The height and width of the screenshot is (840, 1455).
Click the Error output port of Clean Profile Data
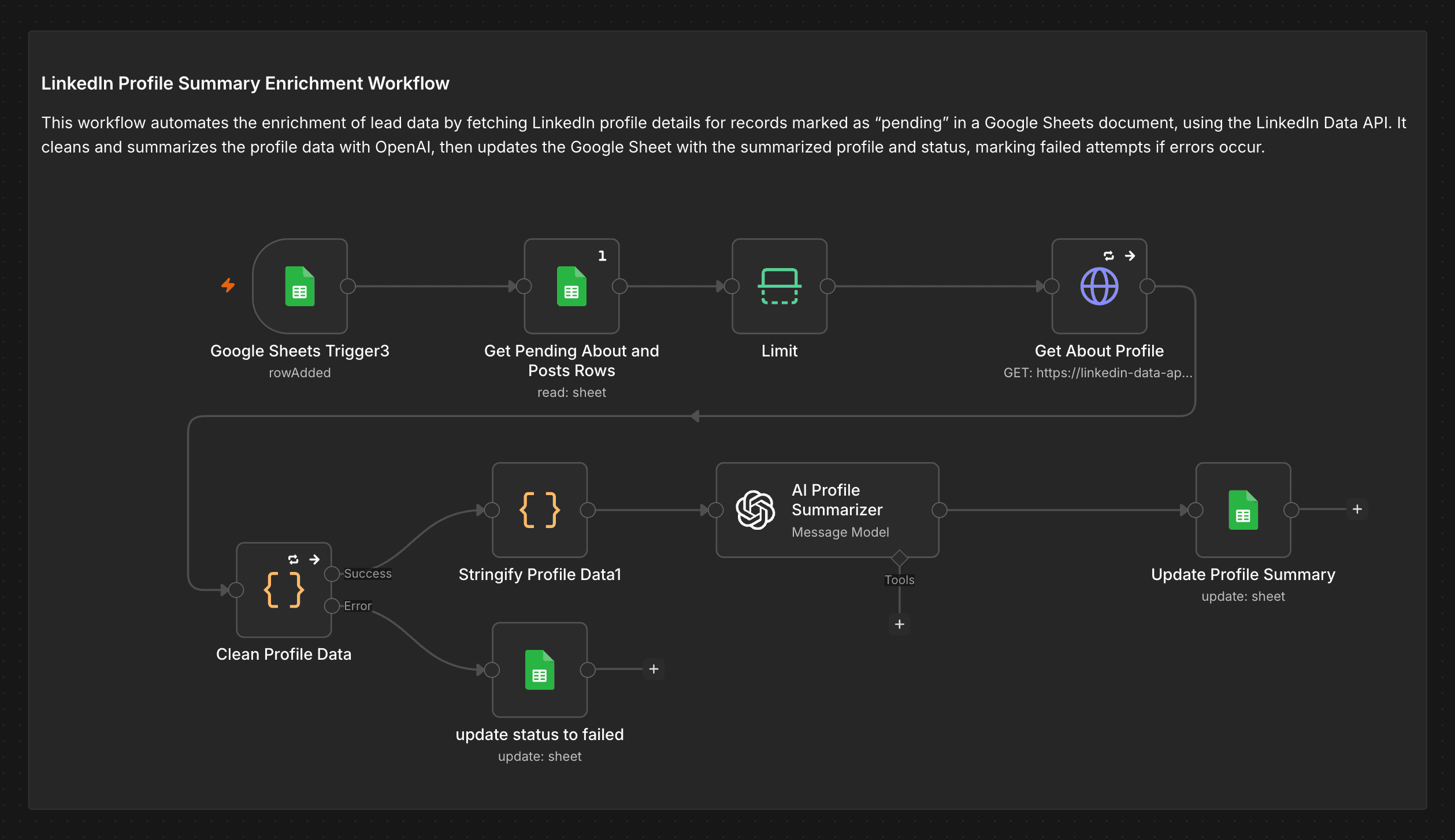pyautogui.click(x=332, y=606)
